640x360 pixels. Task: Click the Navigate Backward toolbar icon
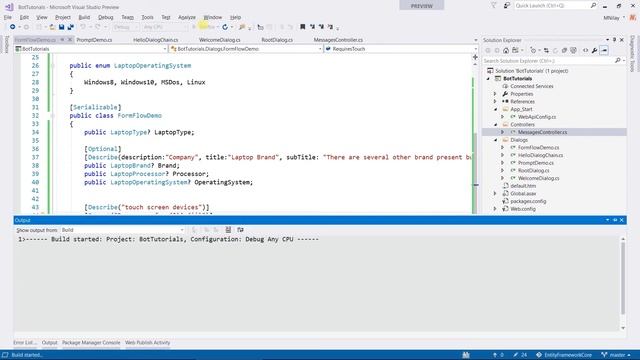point(13,27)
